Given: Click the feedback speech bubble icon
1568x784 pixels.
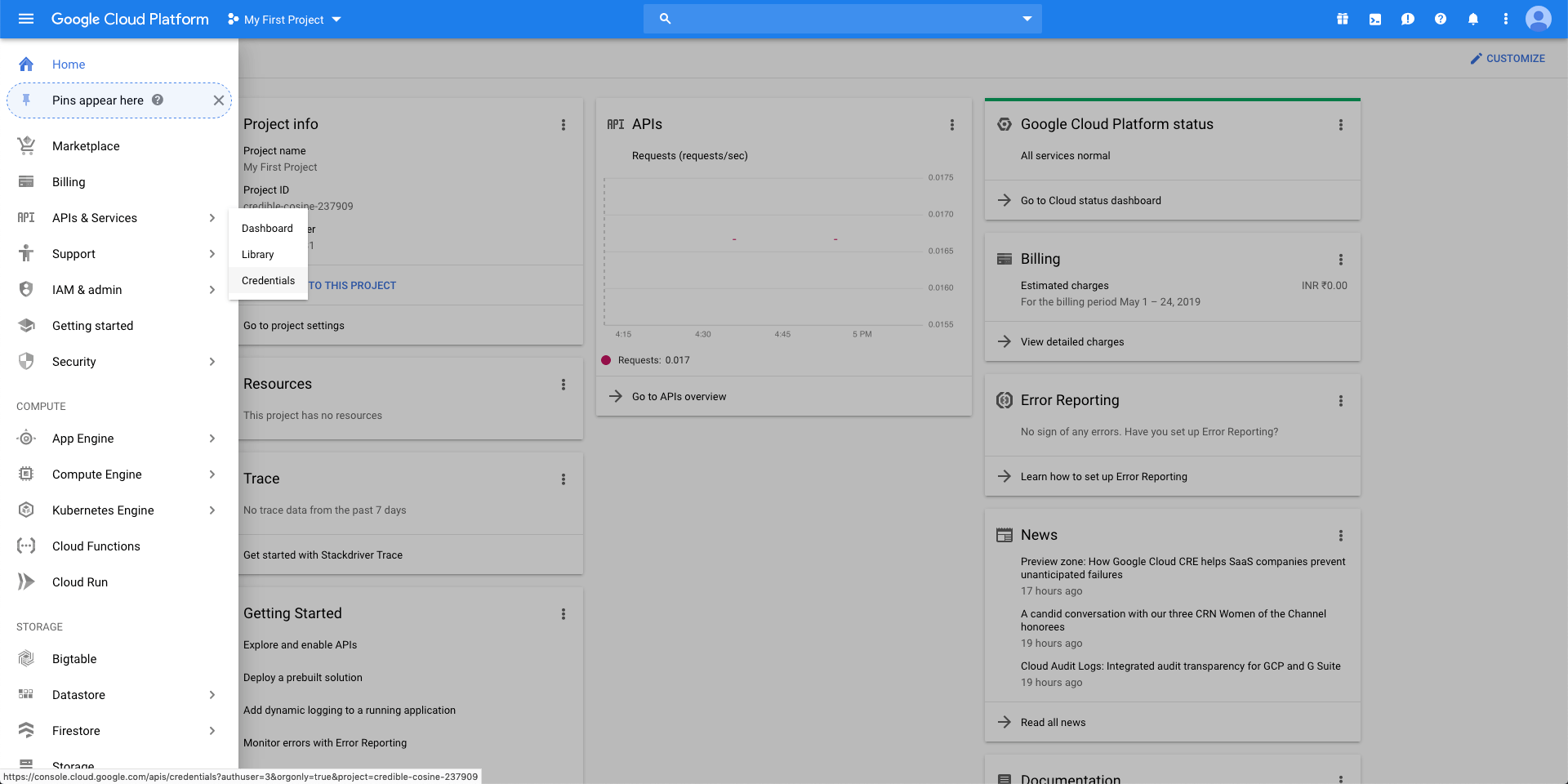Looking at the screenshot, I should click(x=1408, y=19).
